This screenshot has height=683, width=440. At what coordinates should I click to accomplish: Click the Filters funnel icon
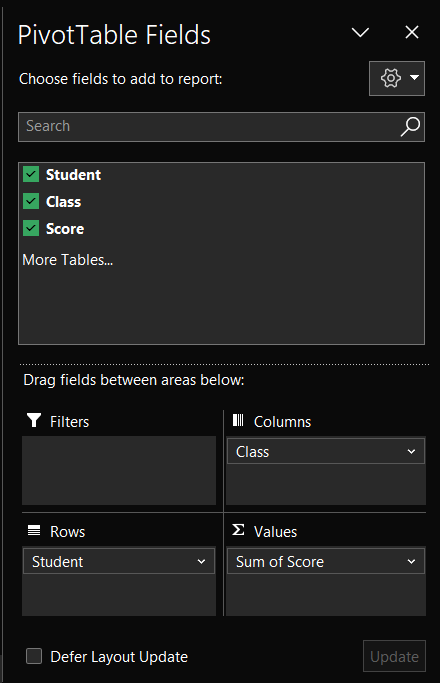click(x=34, y=420)
